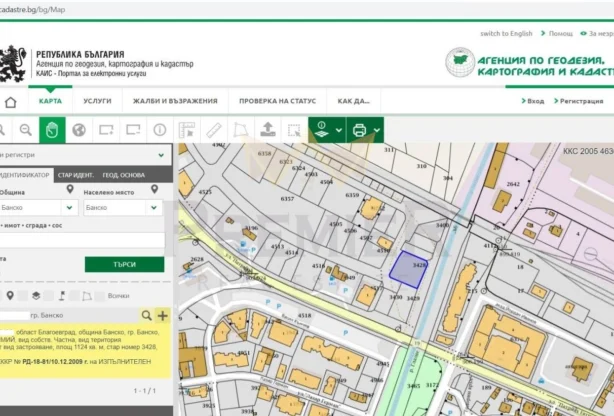Select the ruler measure distance tool
The height and width of the screenshot is (416, 614).
(213, 130)
